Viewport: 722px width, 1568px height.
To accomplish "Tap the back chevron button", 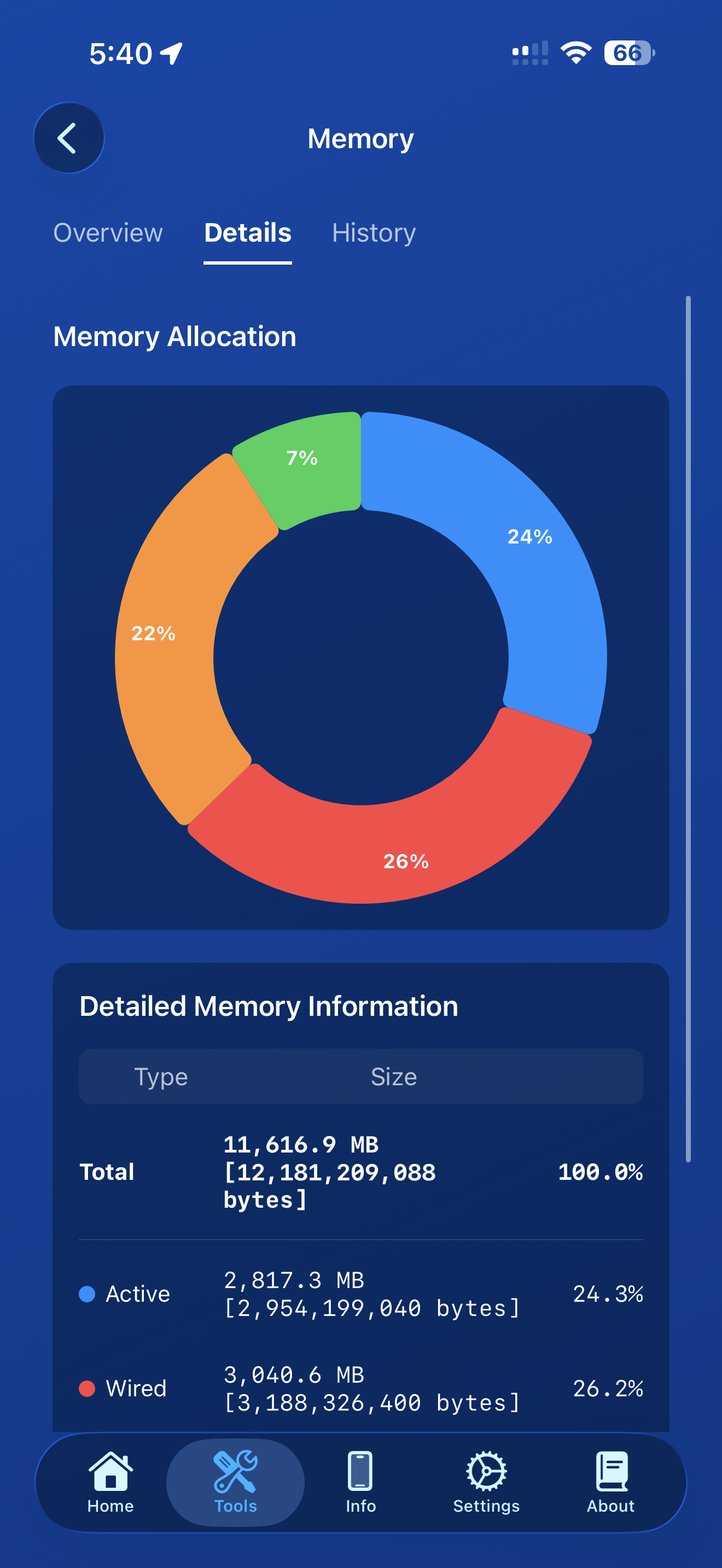I will (x=69, y=138).
